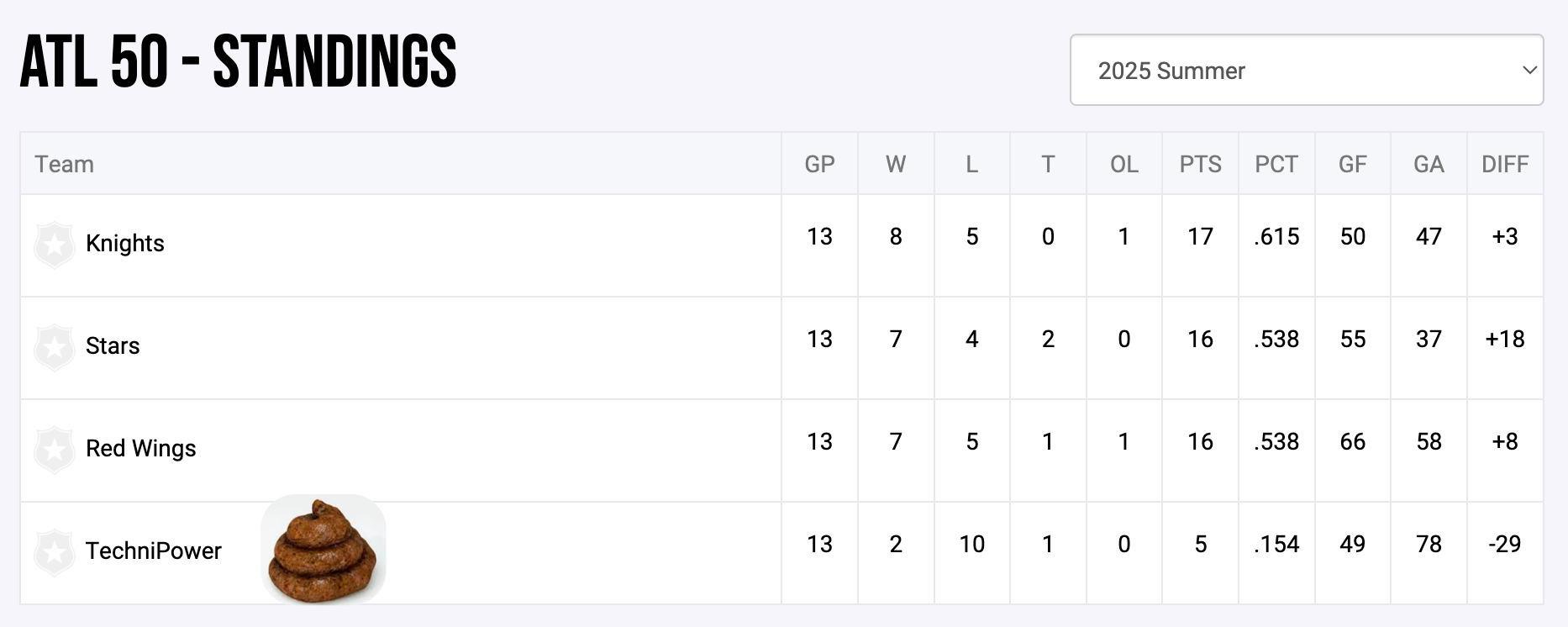Screen dimensions: 1568x627
Task: Click the DIFF column header
Action: [1504, 165]
